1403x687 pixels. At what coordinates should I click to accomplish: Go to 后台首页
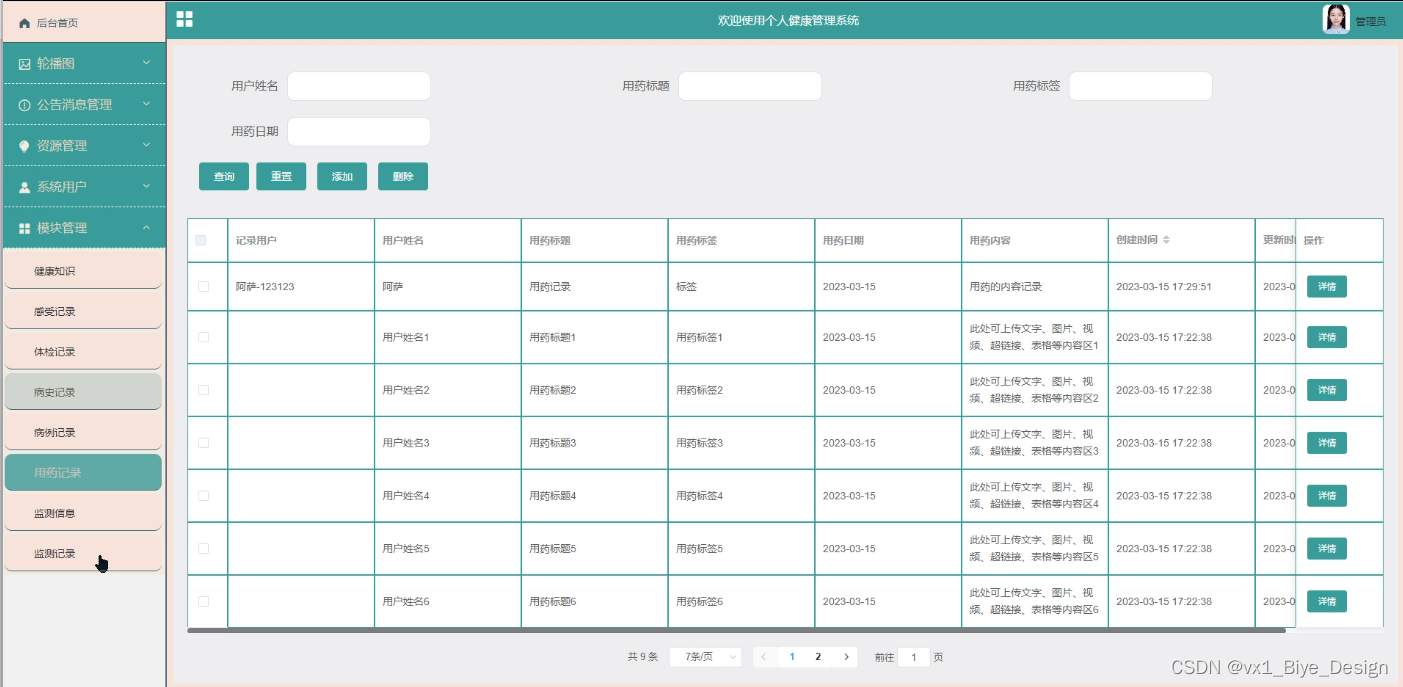click(x=83, y=22)
